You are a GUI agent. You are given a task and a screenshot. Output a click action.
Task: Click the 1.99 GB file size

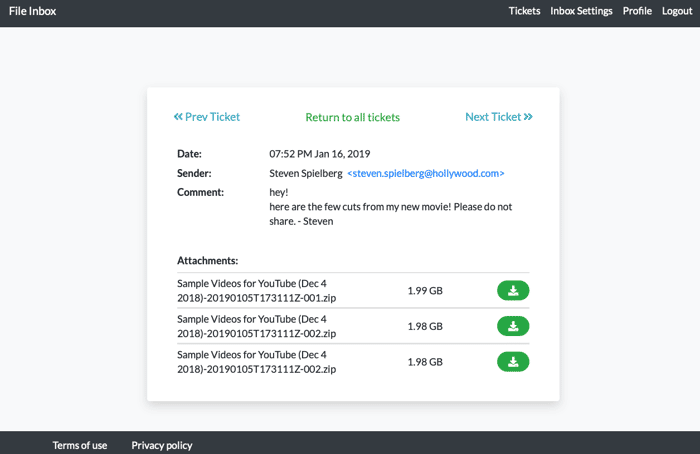click(425, 291)
